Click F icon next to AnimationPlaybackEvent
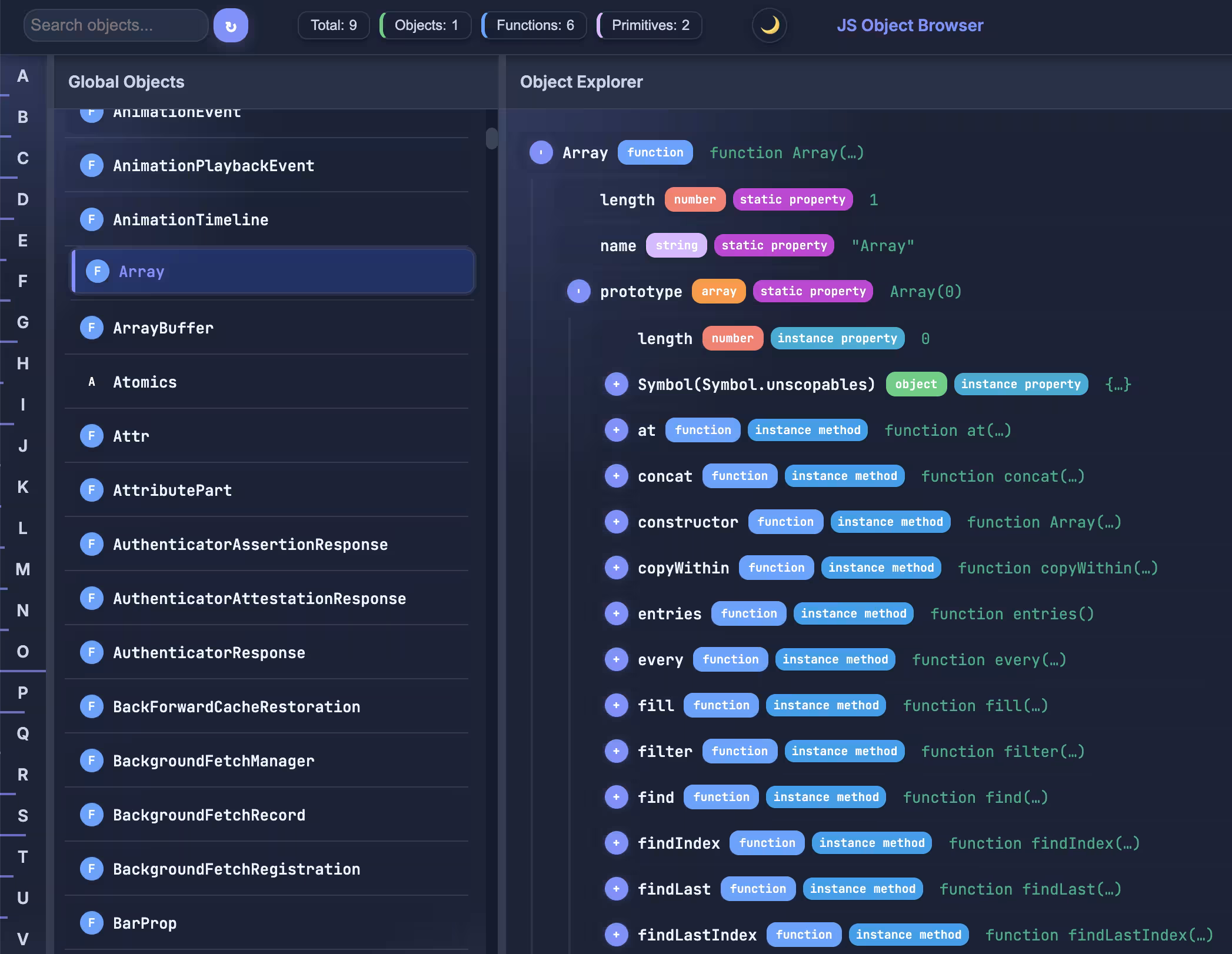 (x=91, y=165)
